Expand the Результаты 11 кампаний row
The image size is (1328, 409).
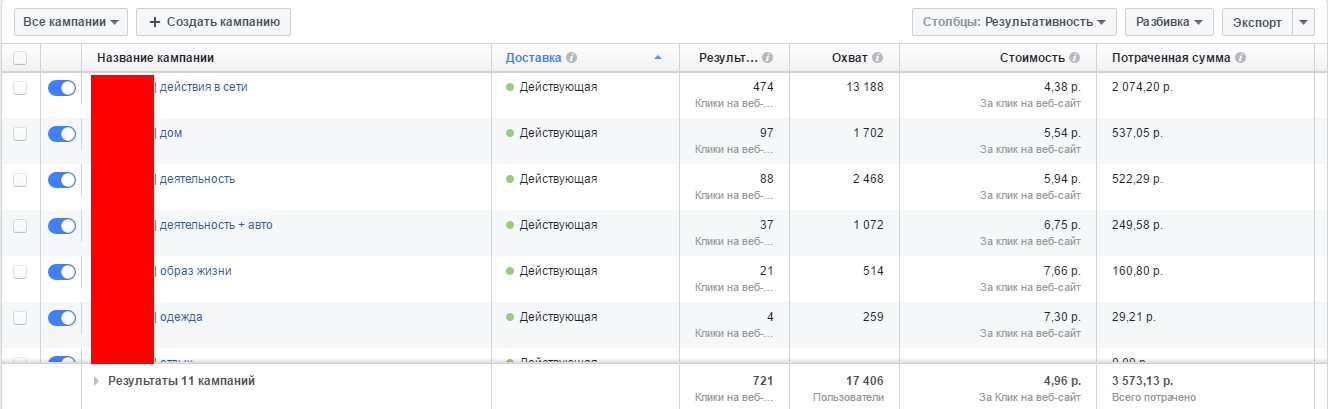tap(97, 381)
